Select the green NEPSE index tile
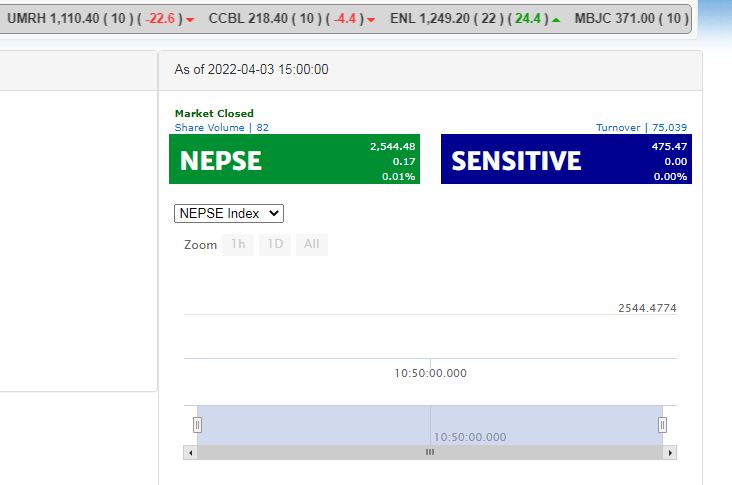Screen dimensions: 732x485 pyautogui.click(x=294, y=160)
